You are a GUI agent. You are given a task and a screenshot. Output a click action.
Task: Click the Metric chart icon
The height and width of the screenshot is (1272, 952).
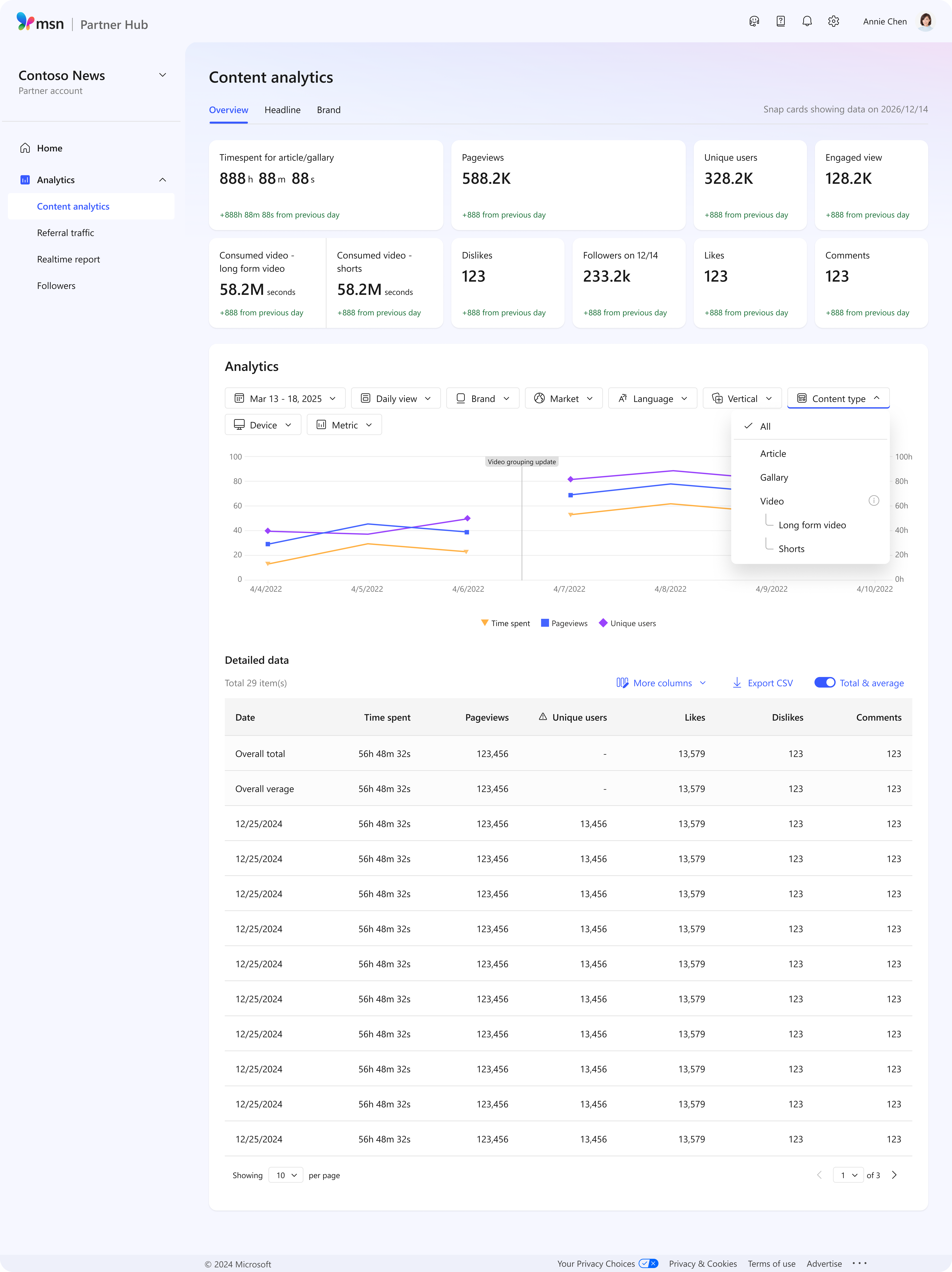[x=321, y=424]
